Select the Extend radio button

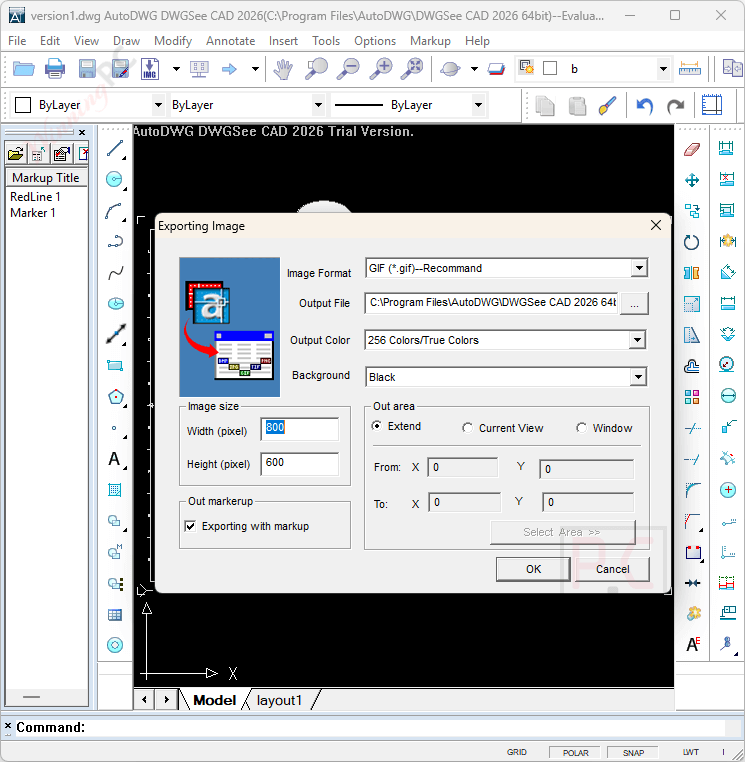pos(377,426)
